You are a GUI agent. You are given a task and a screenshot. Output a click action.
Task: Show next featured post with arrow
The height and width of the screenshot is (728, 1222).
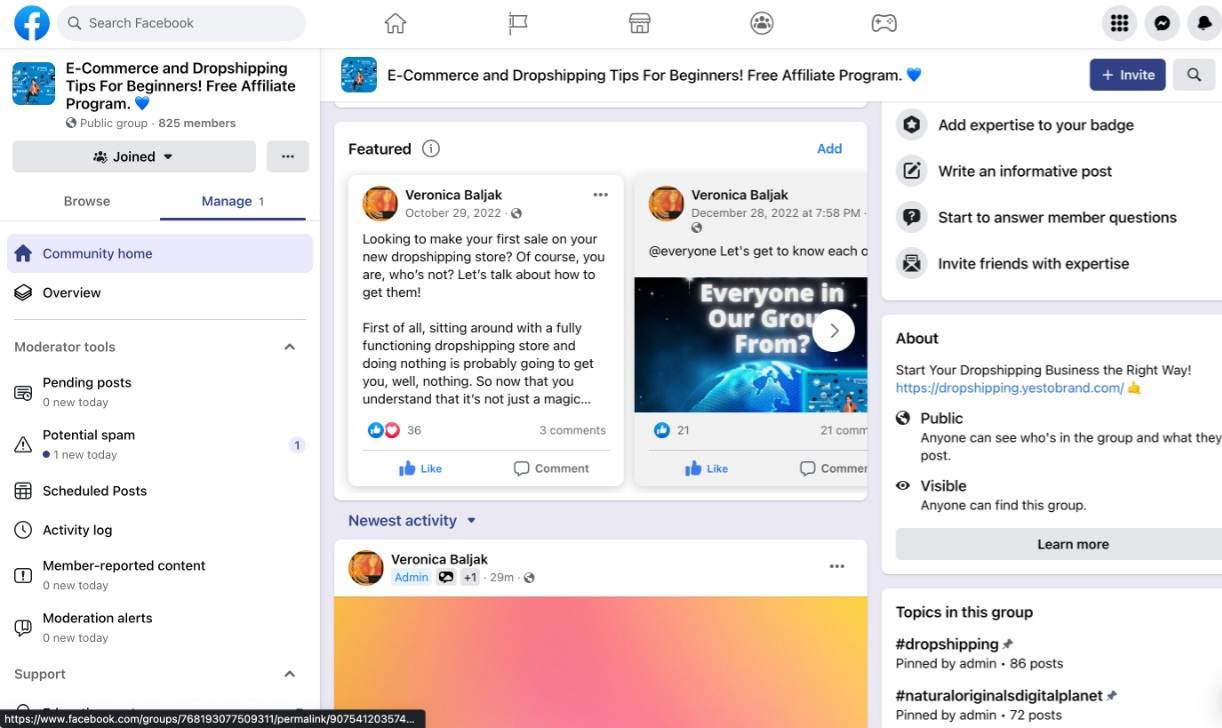coord(833,331)
